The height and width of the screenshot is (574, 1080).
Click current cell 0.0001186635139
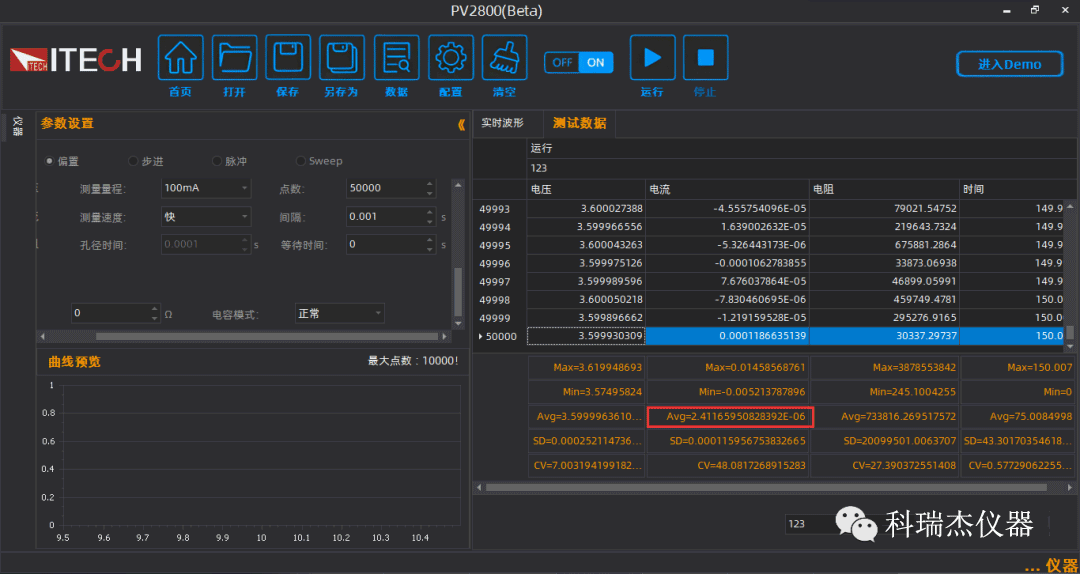coord(727,336)
